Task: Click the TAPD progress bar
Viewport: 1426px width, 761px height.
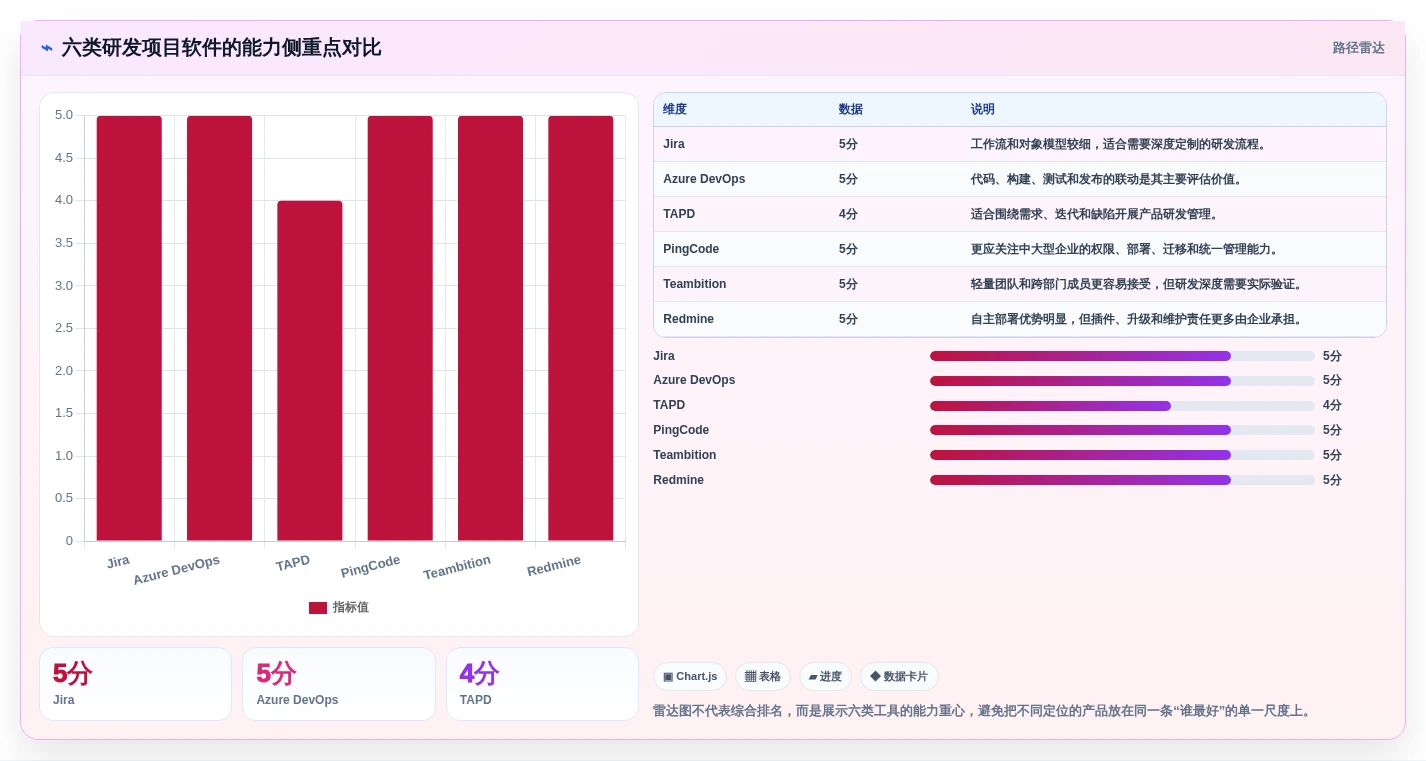Action: coord(1122,406)
